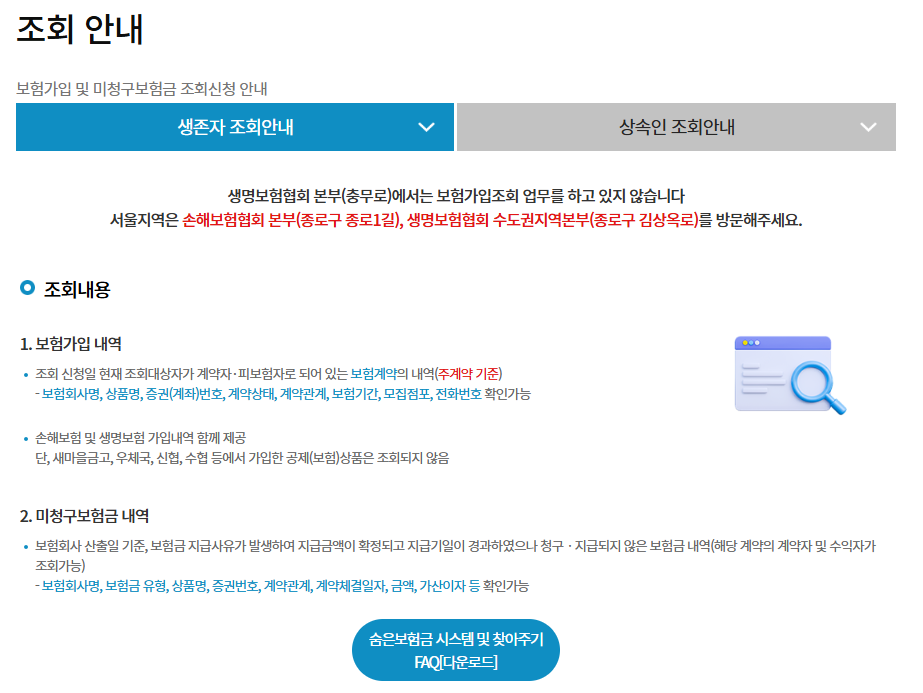The height and width of the screenshot is (693, 923).
Task: Select the 생존자 조회안내 tab
Action: coord(235,127)
